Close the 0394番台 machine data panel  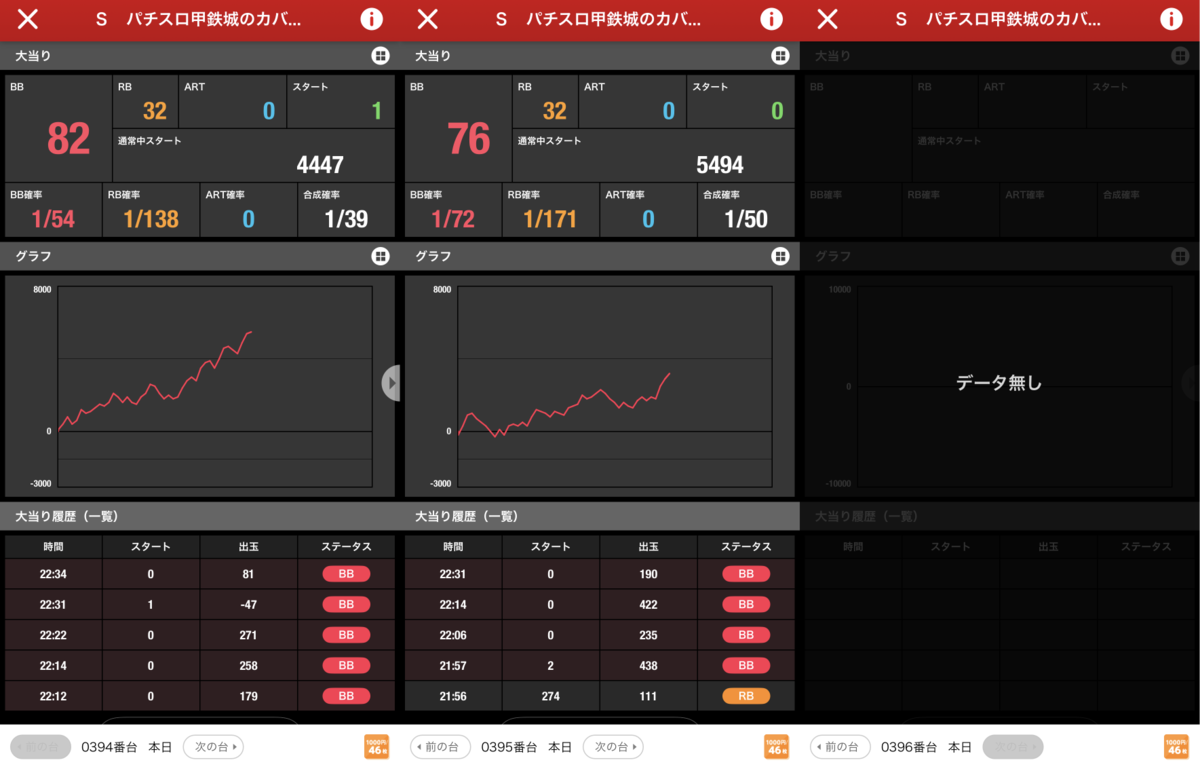tap(28, 19)
